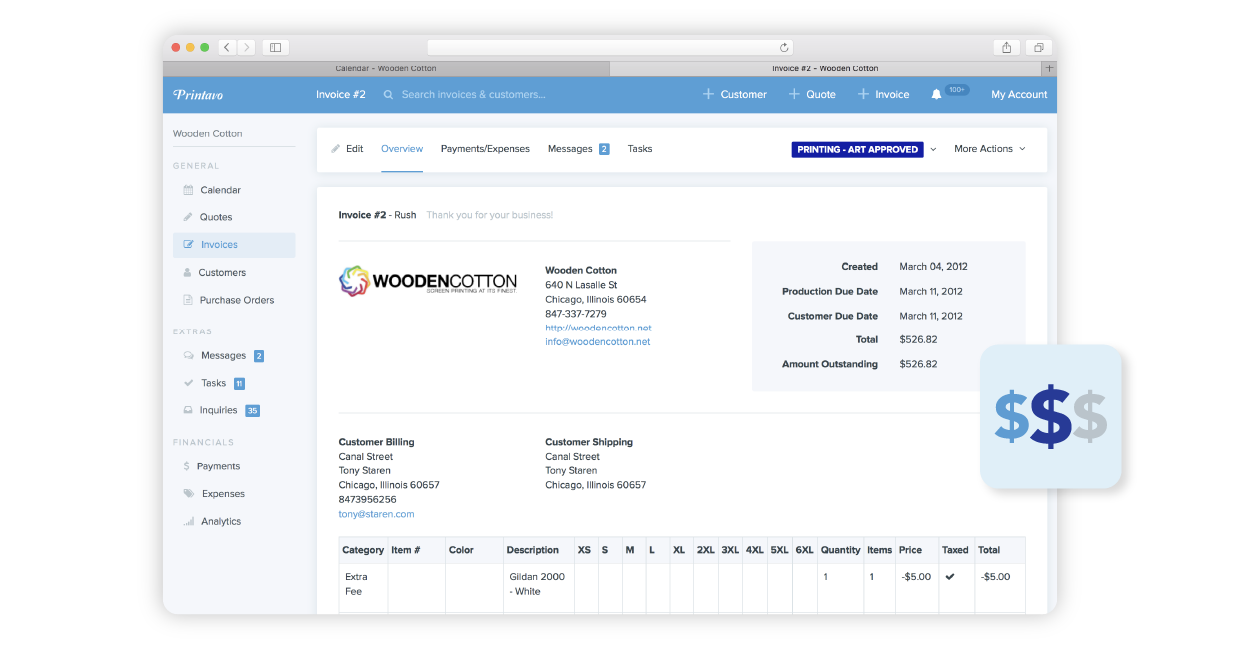Click the + Quote button
Screen dimensions: 1250x667
click(x=812, y=94)
